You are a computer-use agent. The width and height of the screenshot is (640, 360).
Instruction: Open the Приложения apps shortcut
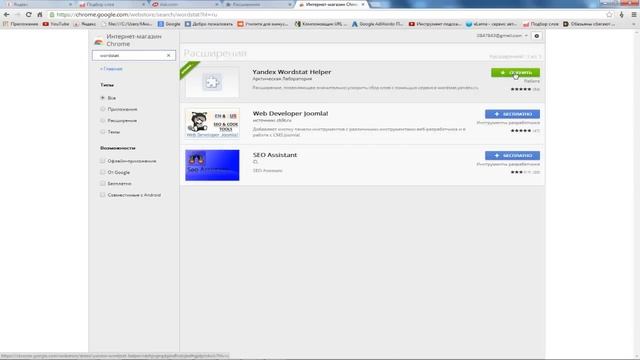pos(20,24)
